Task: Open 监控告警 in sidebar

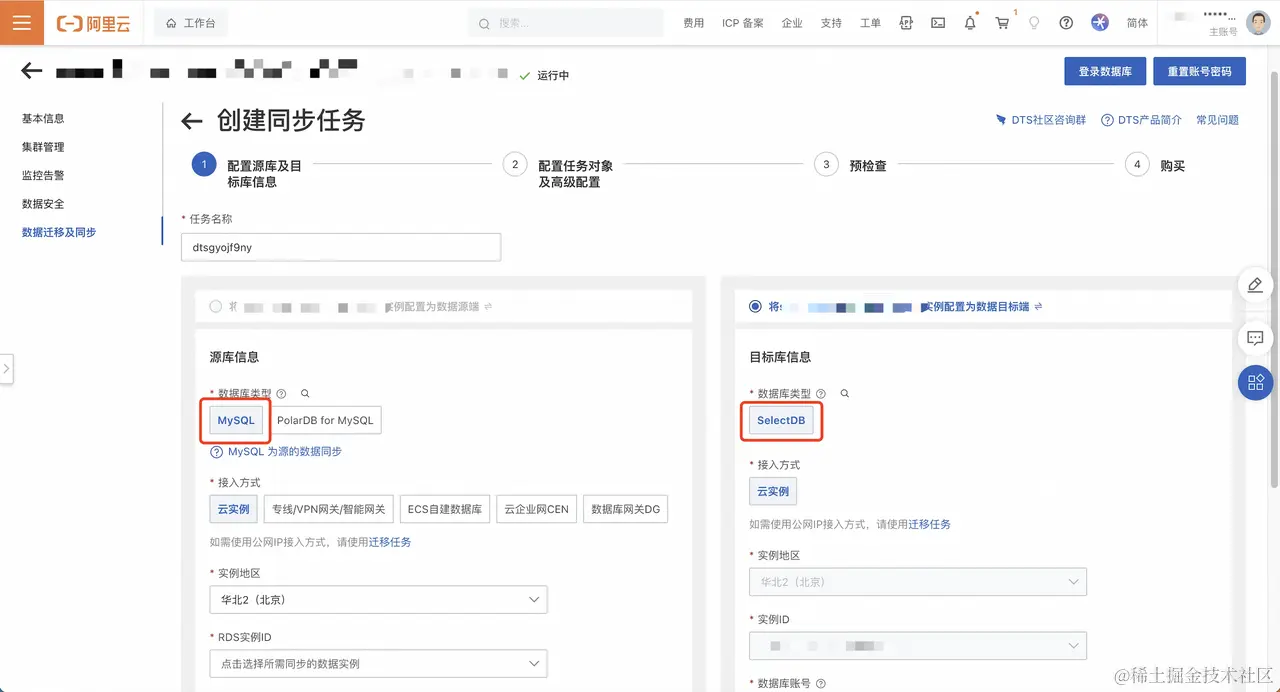Action: (x=43, y=175)
